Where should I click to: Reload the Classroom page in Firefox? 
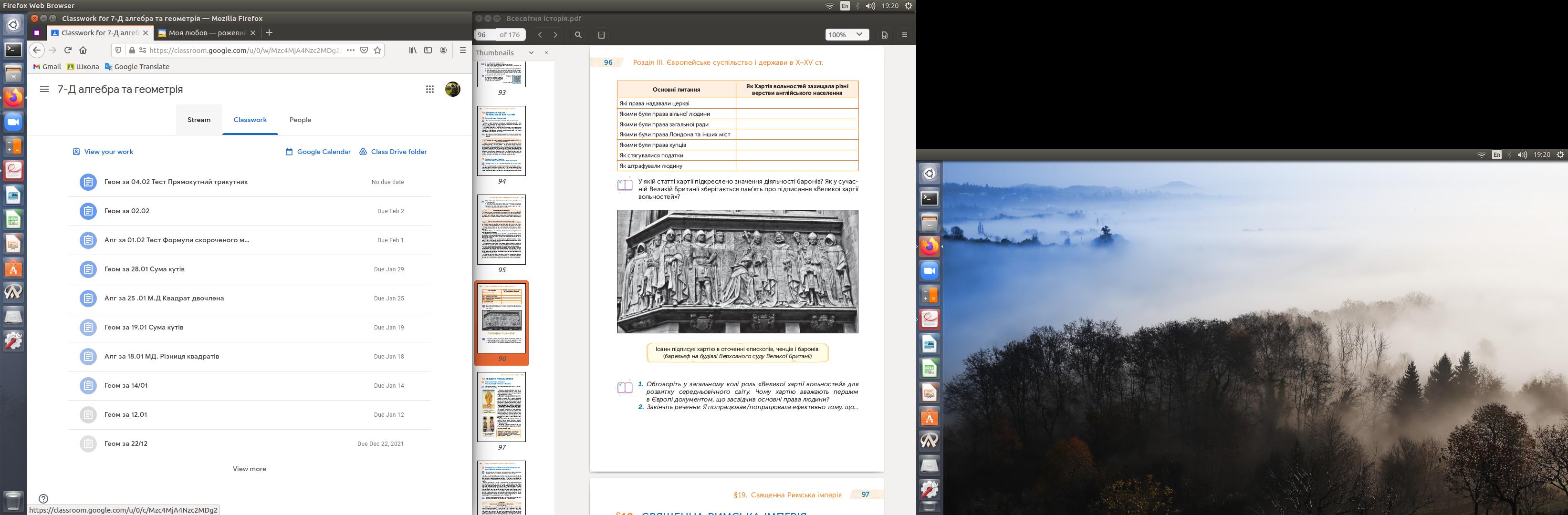click(68, 51)
